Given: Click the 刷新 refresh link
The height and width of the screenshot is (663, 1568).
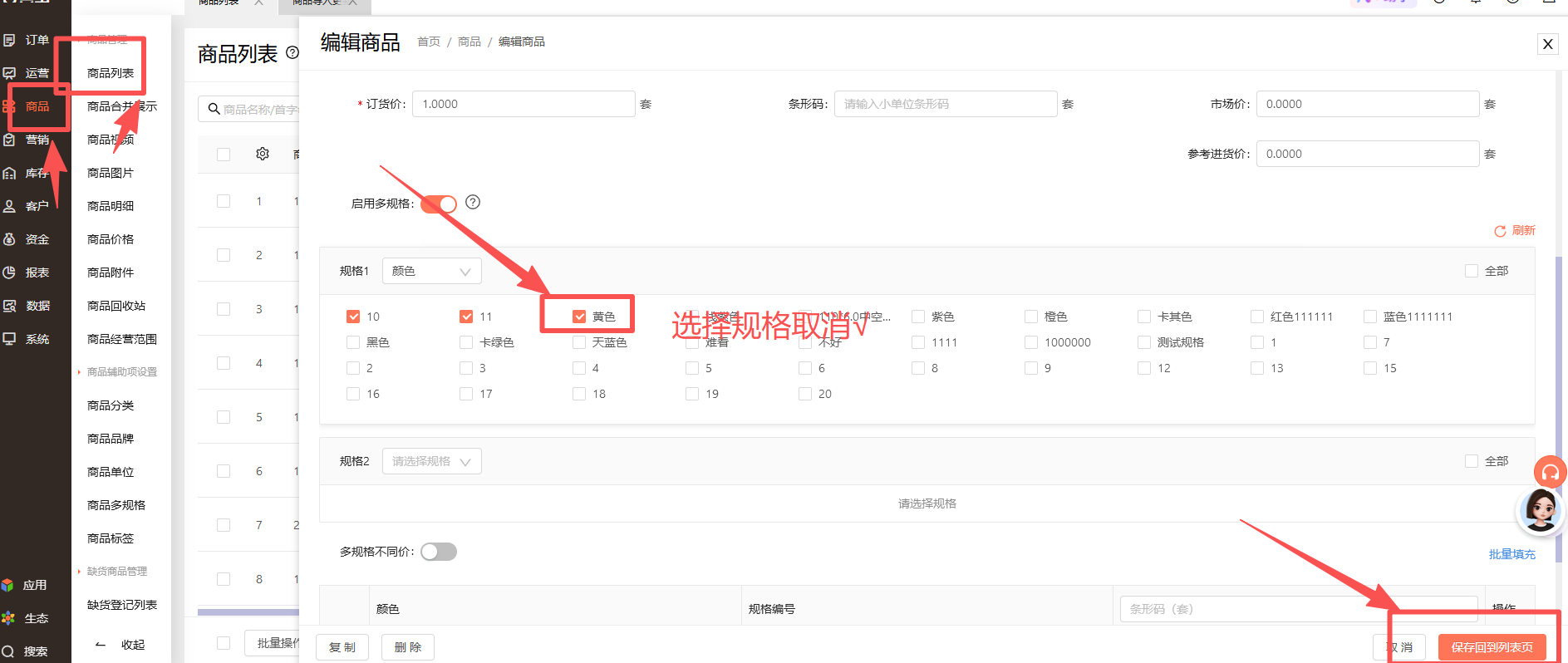Looking at the screenshot, I should (x=1515, y=231).
